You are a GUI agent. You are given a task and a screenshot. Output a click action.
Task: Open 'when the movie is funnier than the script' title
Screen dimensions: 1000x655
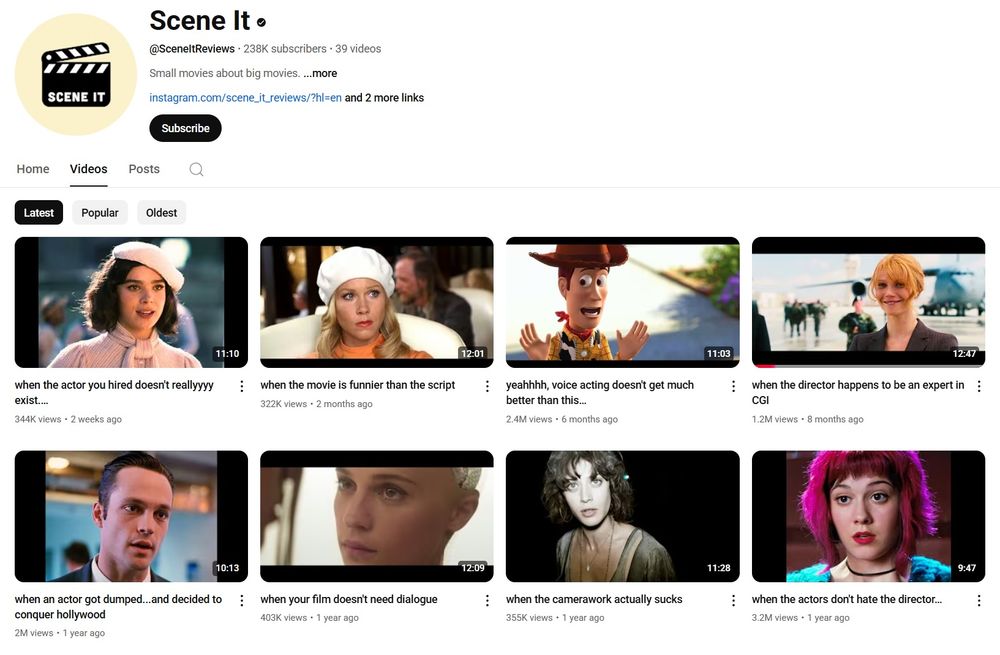click(358, 385)
